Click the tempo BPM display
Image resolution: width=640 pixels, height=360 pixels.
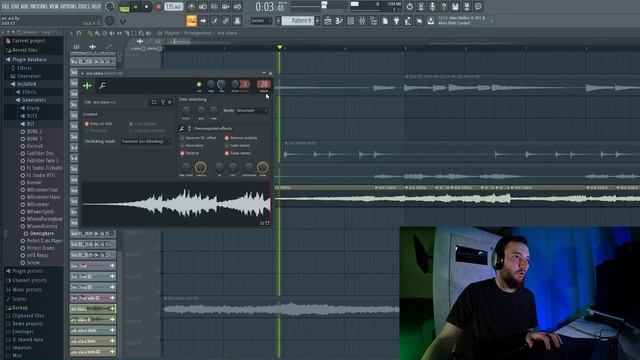[173, 7]
